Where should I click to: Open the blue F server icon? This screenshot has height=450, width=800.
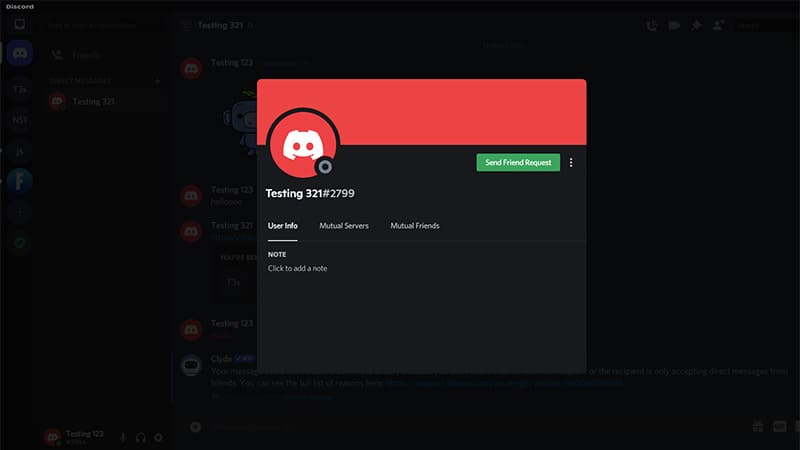point(20,181)
